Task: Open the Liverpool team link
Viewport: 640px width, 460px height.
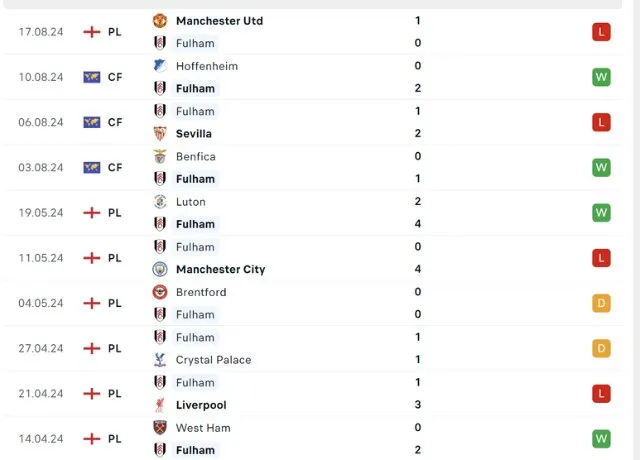Action: click(201, 405)
